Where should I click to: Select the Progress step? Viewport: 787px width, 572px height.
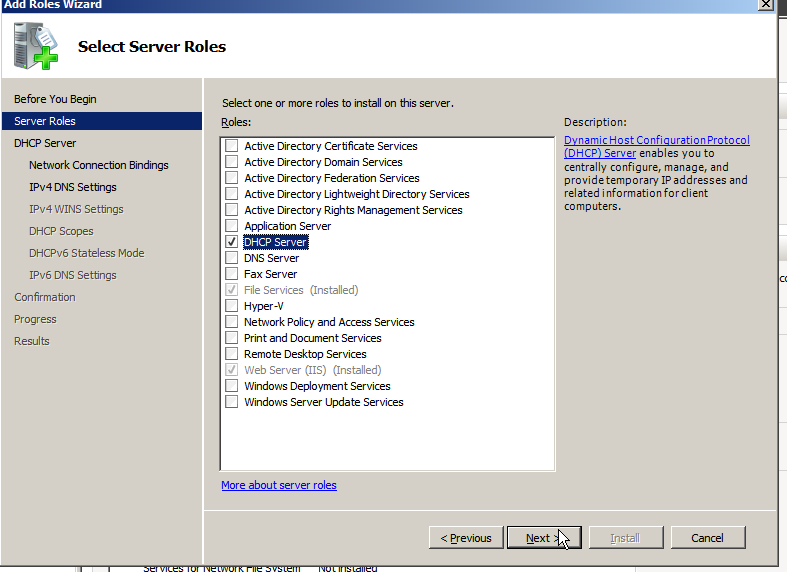pos(35,319)
